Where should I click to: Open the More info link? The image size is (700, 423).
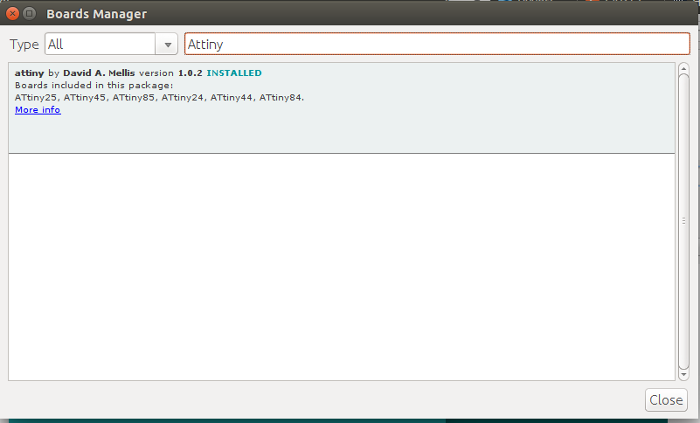click(x=38, y=110)
